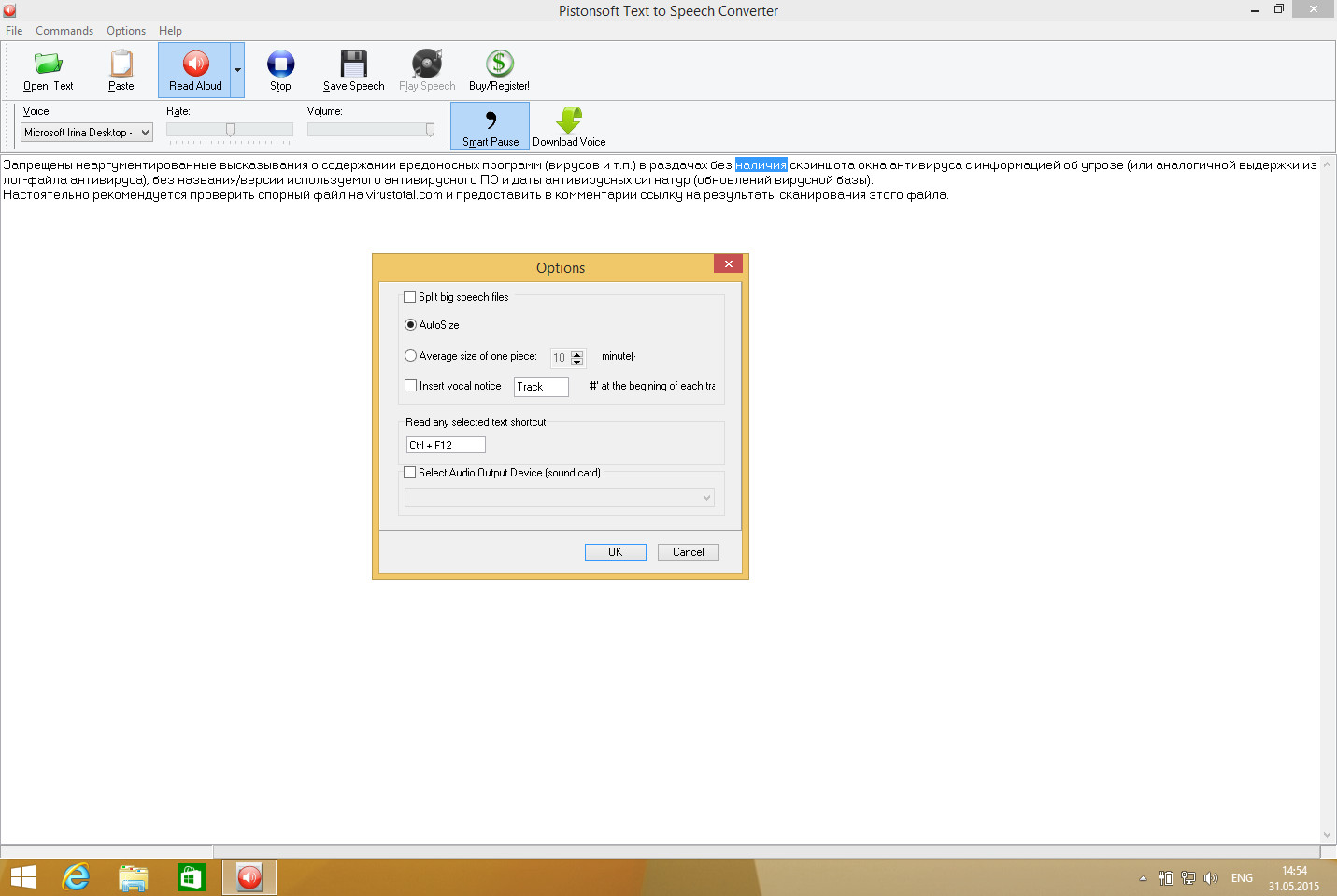Click the piece size number field
Viewport: 1337px width, 896px height.
pos(560,358)
